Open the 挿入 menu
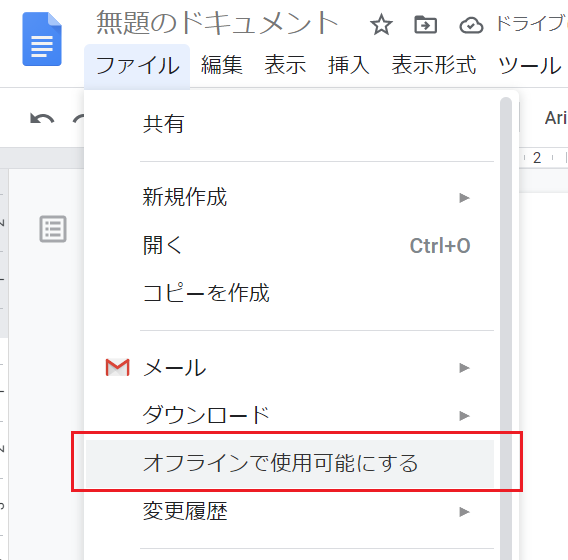Screen dimensions: 568x560 pos(348,66)
